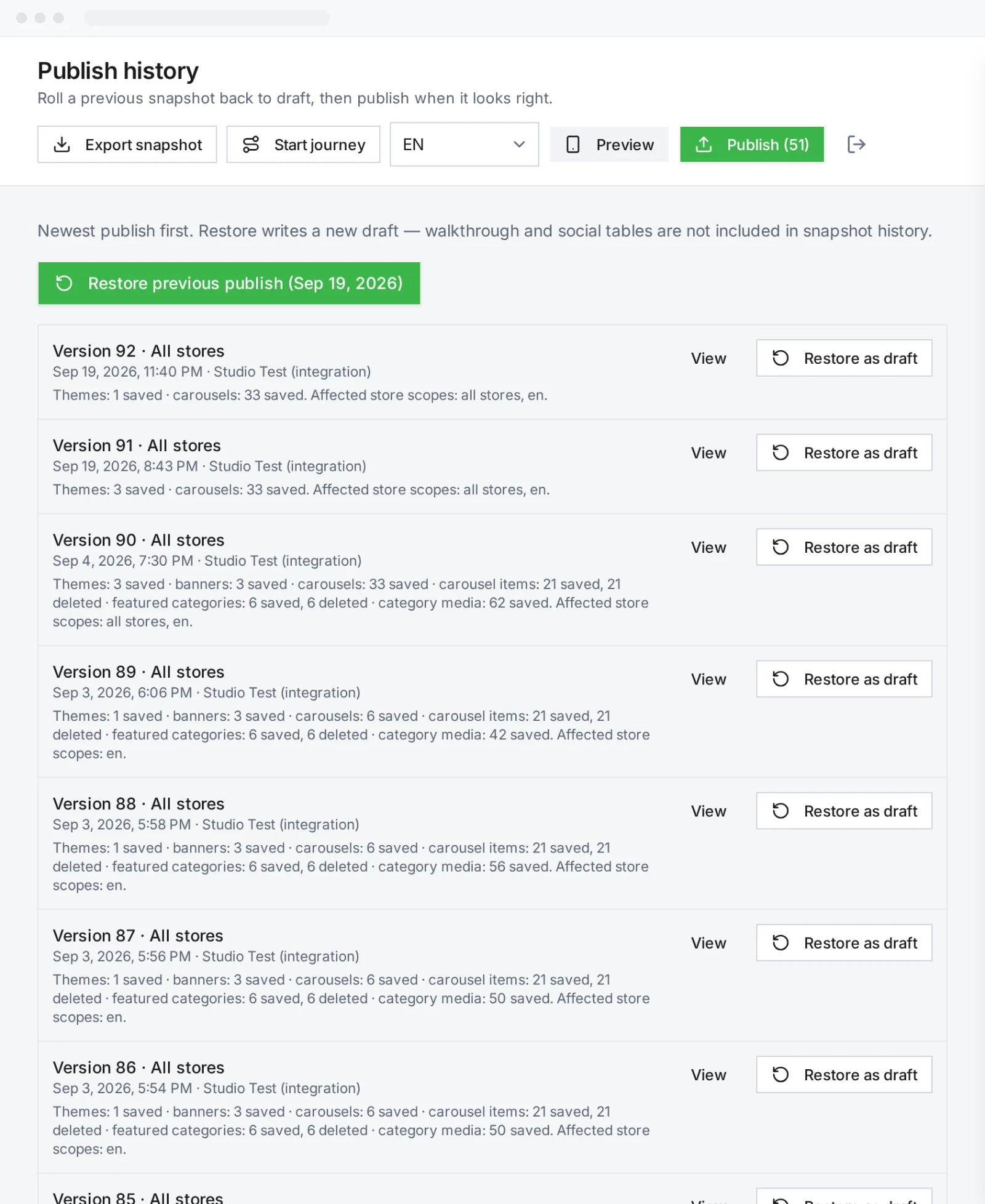Click the upload icon in Publish (51)

coord(704,145)
